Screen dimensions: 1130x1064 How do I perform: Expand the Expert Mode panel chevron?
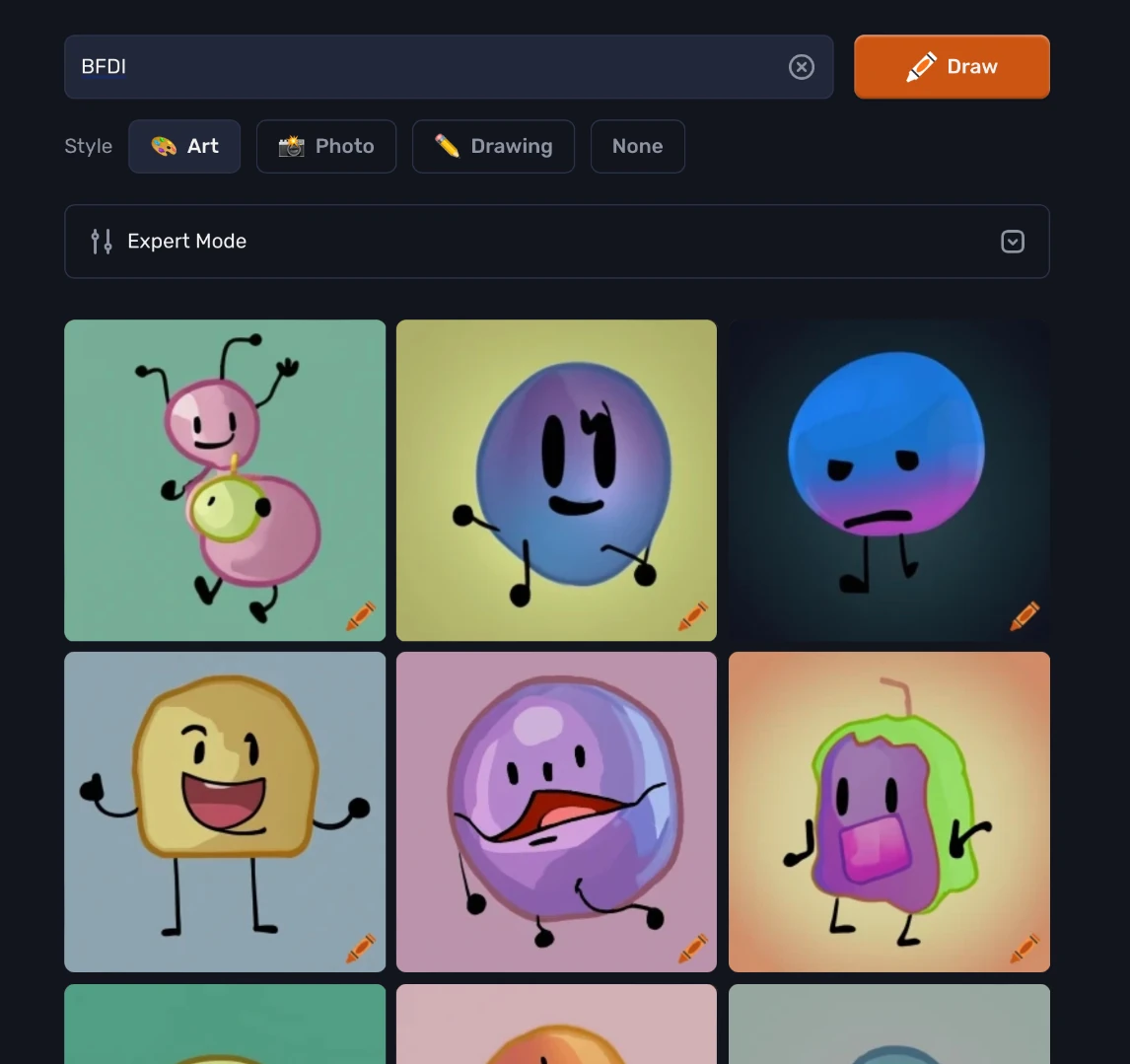(x=1012, y=242)
